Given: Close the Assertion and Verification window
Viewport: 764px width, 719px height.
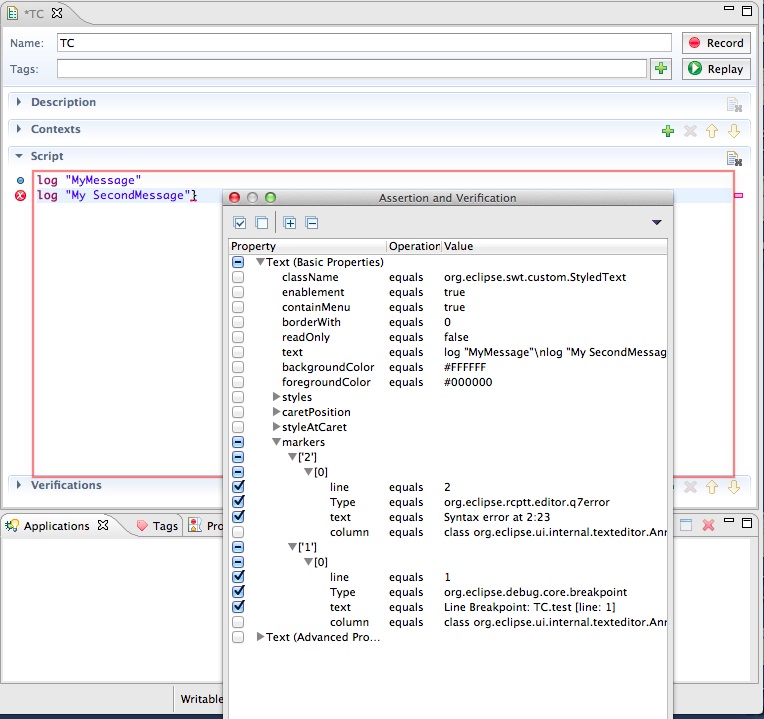Looking at the screenshot, I should coord(234,197).
